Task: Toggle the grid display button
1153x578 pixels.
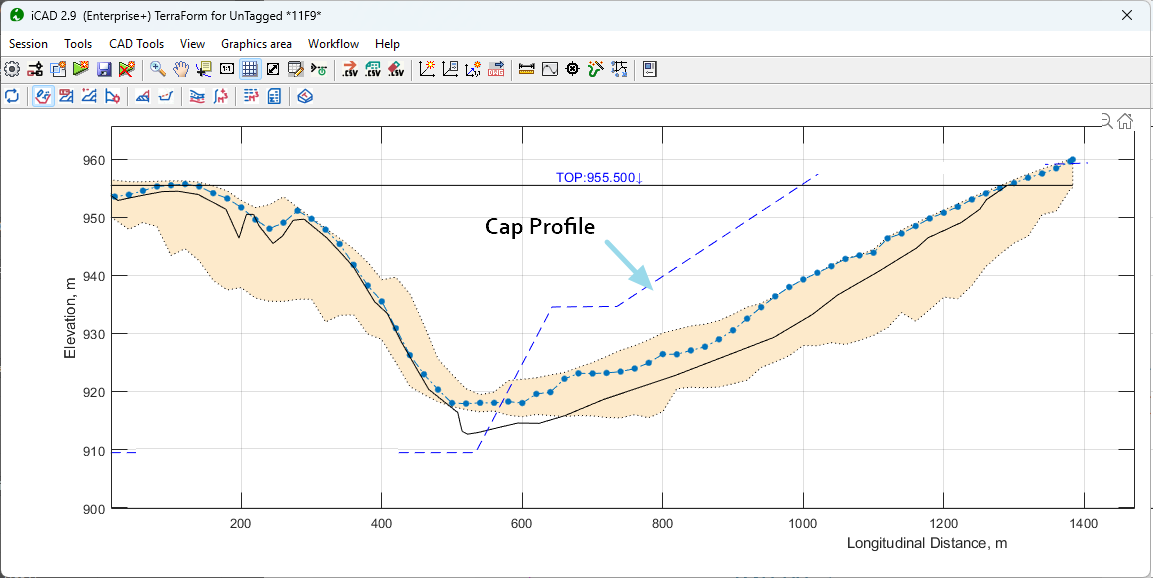Action: [250, 70]
